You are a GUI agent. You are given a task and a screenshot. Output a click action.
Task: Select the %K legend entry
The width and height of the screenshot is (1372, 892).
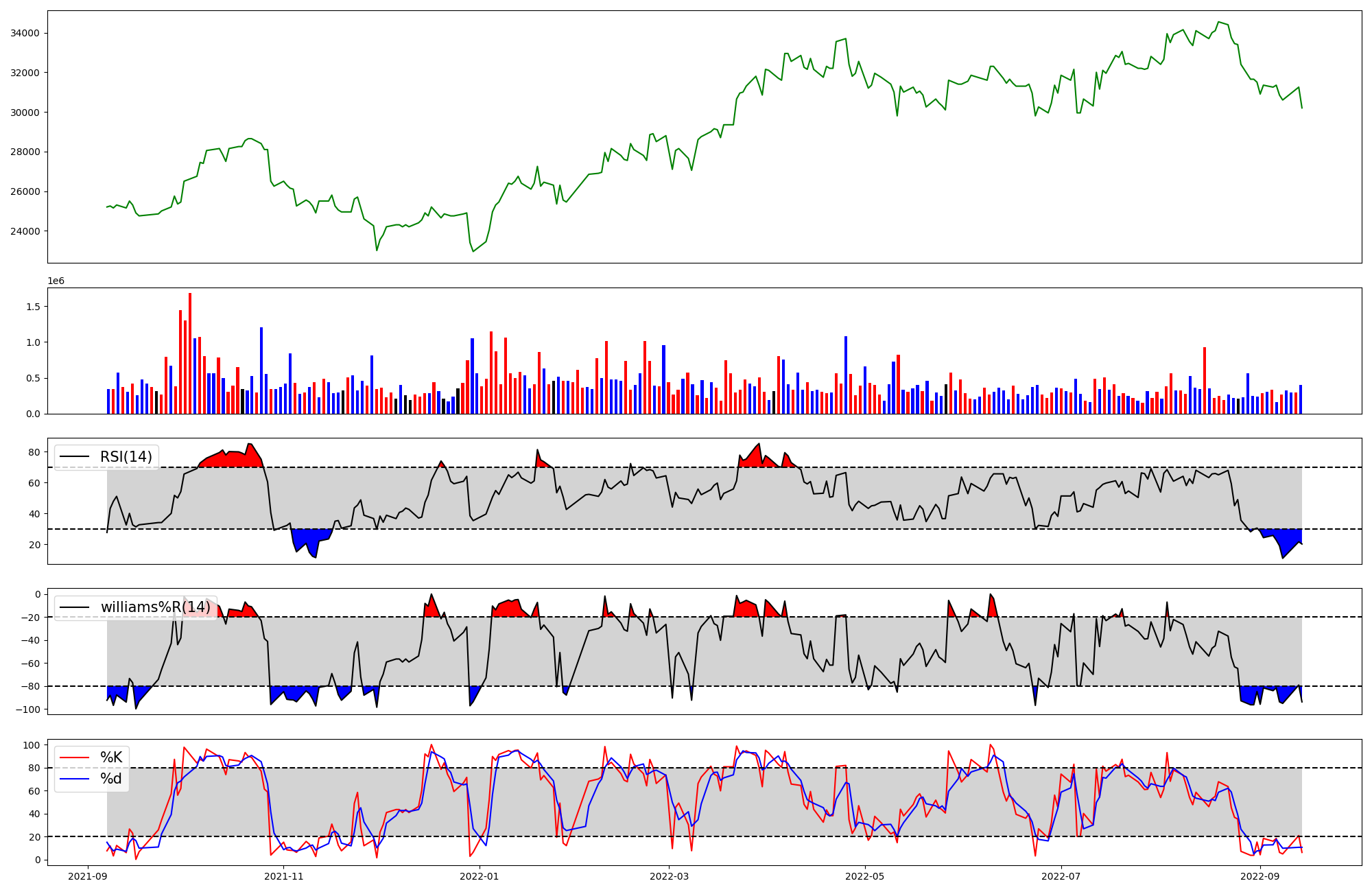(x=111, y=758)
